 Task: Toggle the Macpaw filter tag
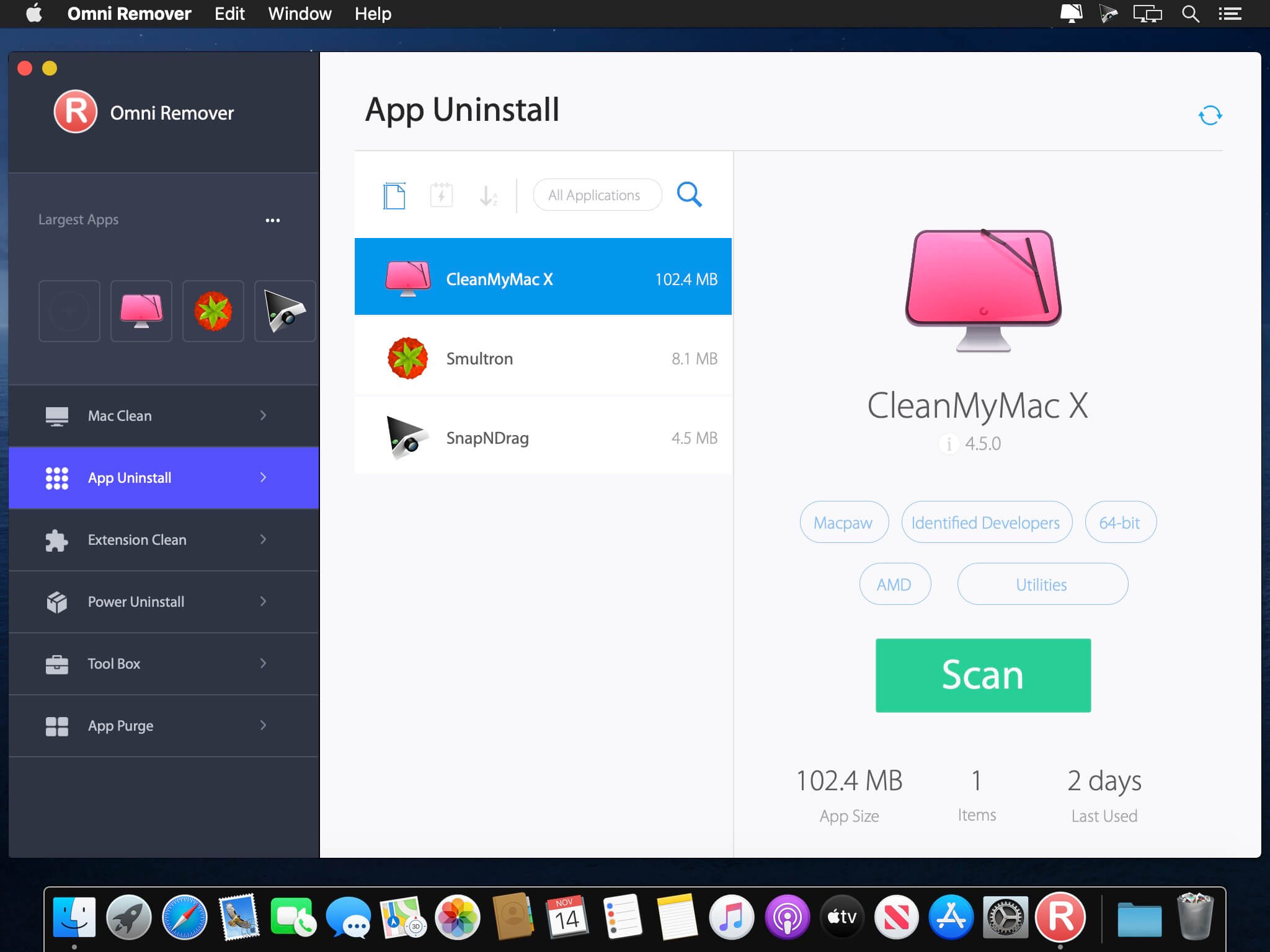843,522
